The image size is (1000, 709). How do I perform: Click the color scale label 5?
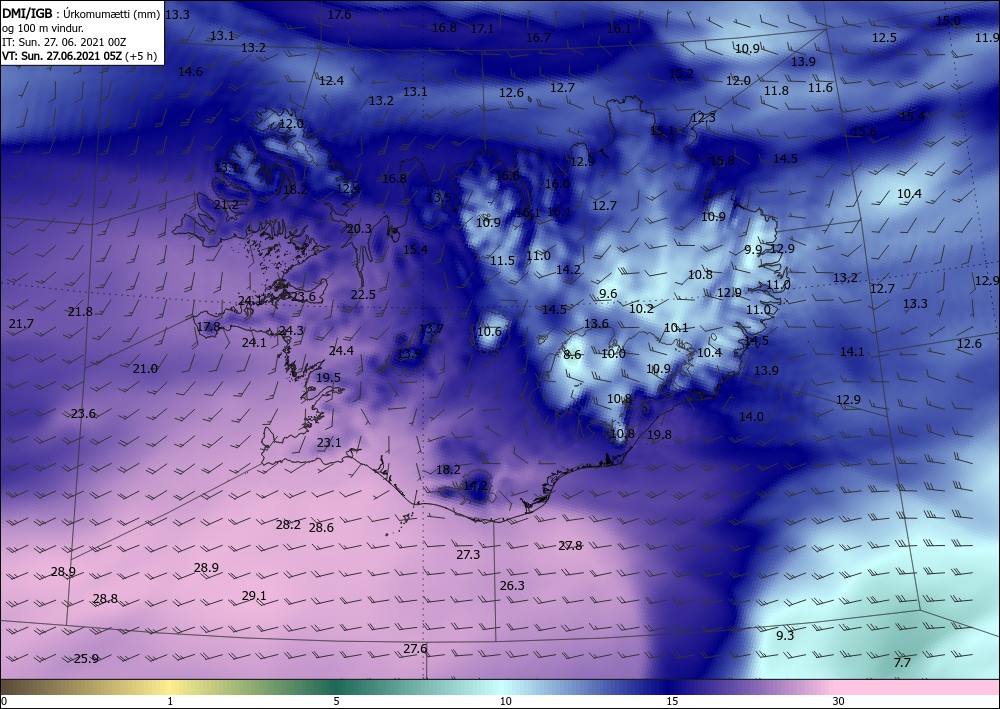click(x=336, y=701)
